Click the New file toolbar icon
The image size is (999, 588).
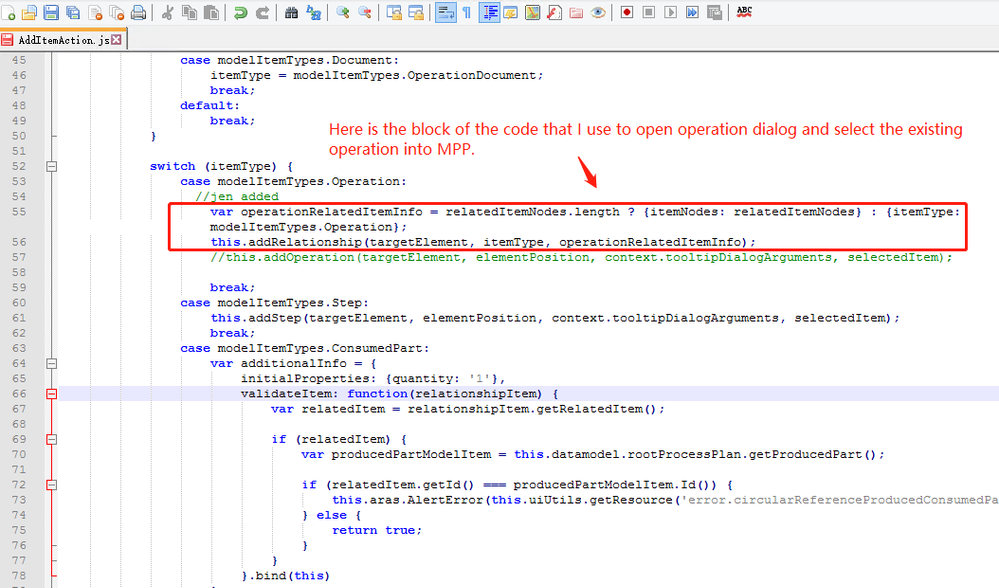8,13
